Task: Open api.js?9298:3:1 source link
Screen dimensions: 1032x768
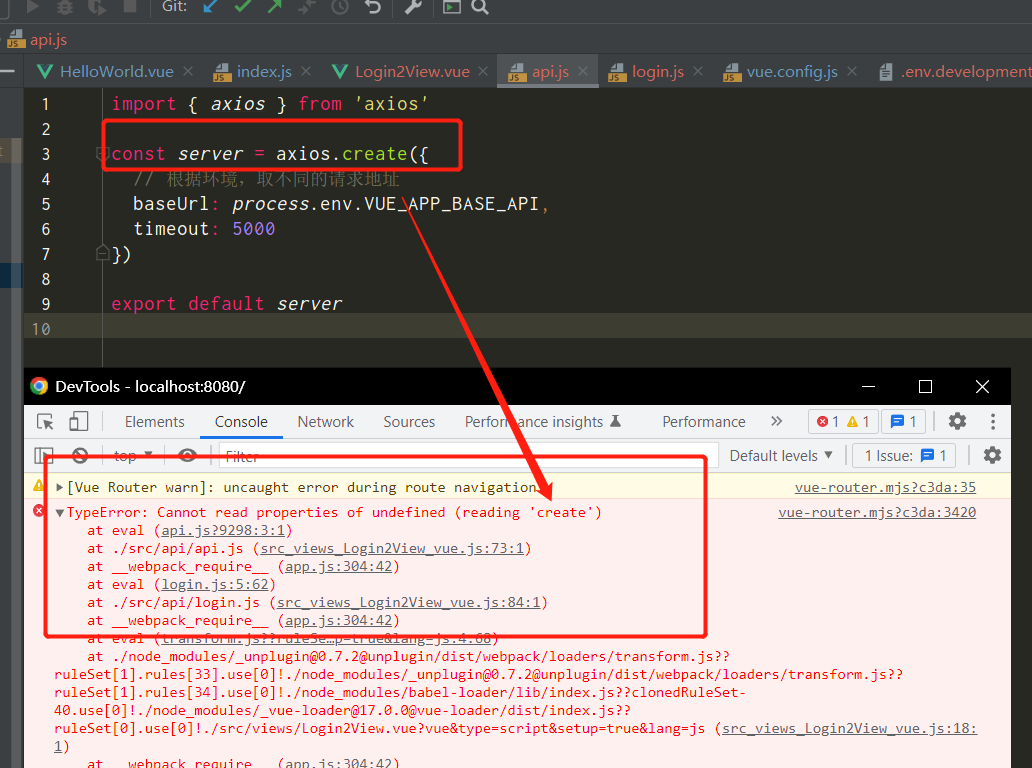Action: coord(223,530)
